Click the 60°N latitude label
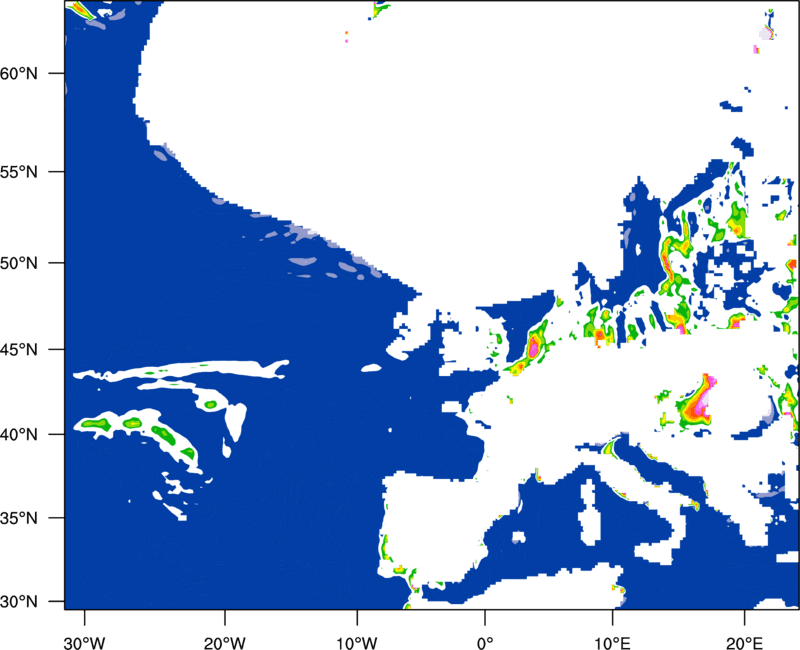Screen dimensions: 800x650 tap(19, 73)
